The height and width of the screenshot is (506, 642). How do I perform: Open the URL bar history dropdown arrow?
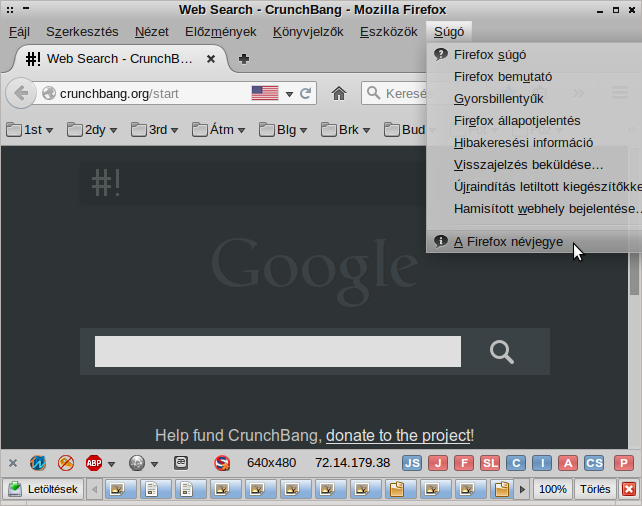(289, 94)
